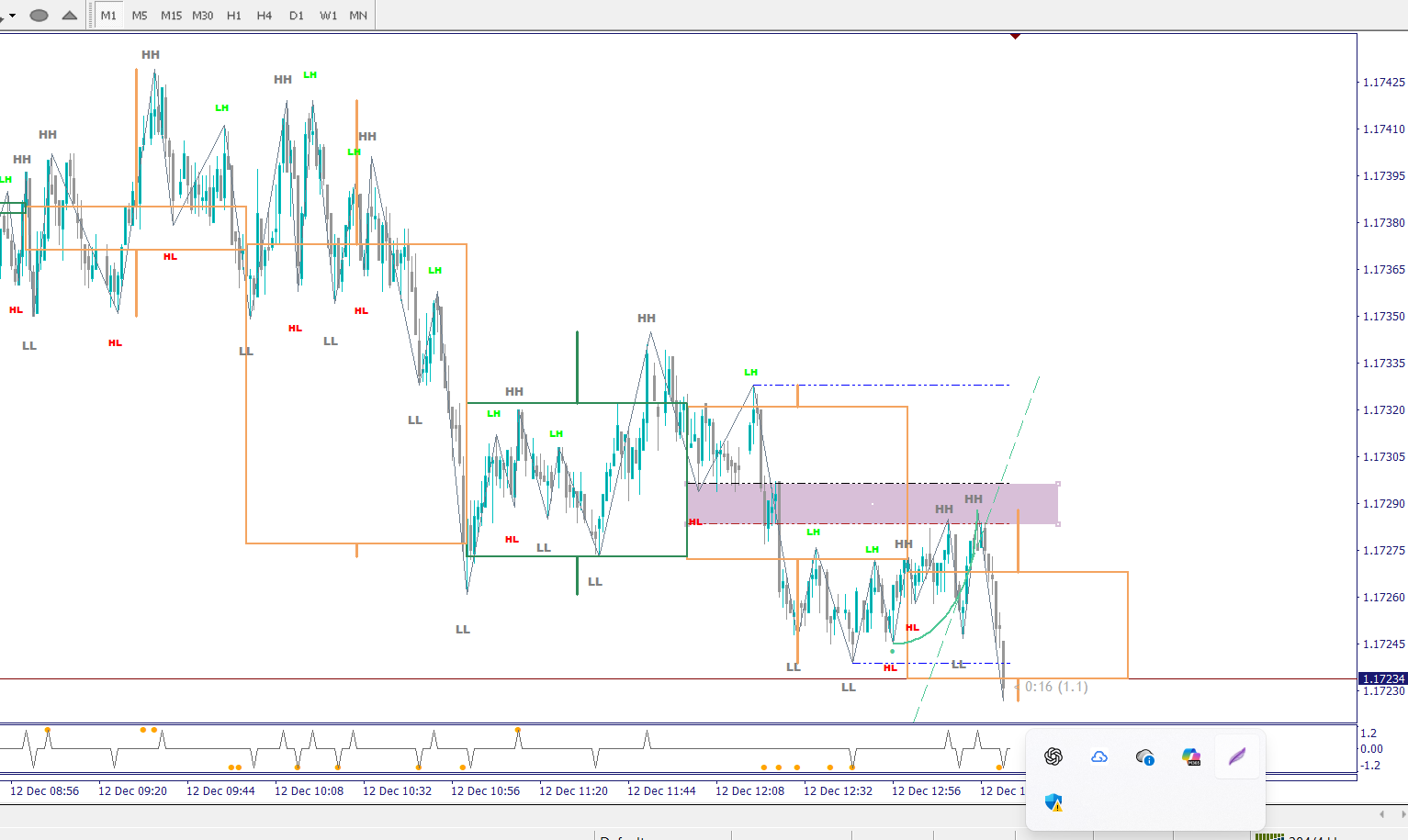This screenshot has height=840, width=1408.
Task: Select the purple shaded rectangle zone
Action: pyautogui.click(x=873, y=503)
